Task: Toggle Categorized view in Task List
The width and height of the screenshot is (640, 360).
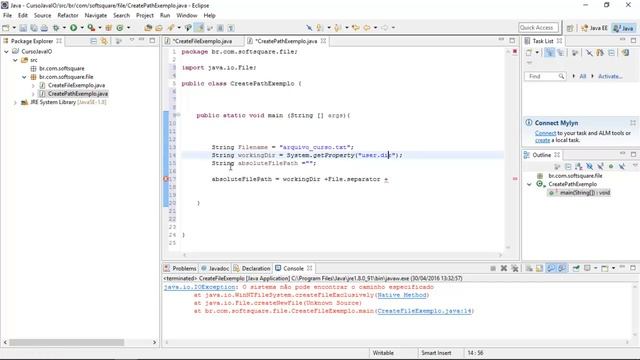Action: 550,53
